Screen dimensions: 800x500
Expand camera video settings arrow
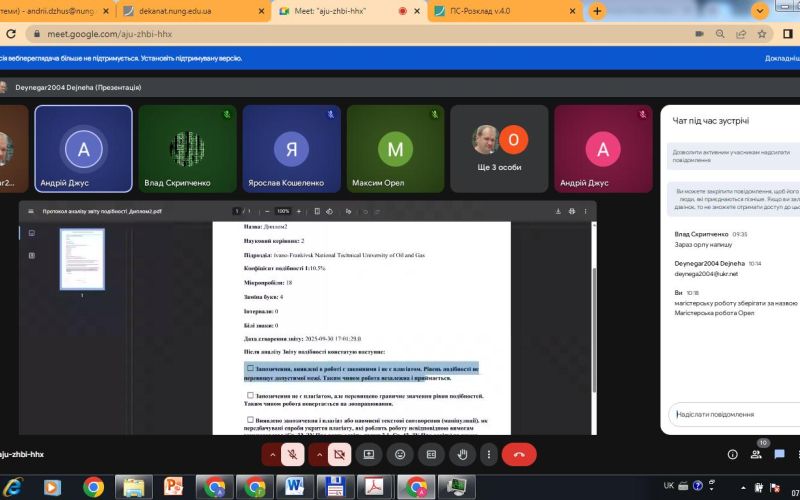(319, 454)
